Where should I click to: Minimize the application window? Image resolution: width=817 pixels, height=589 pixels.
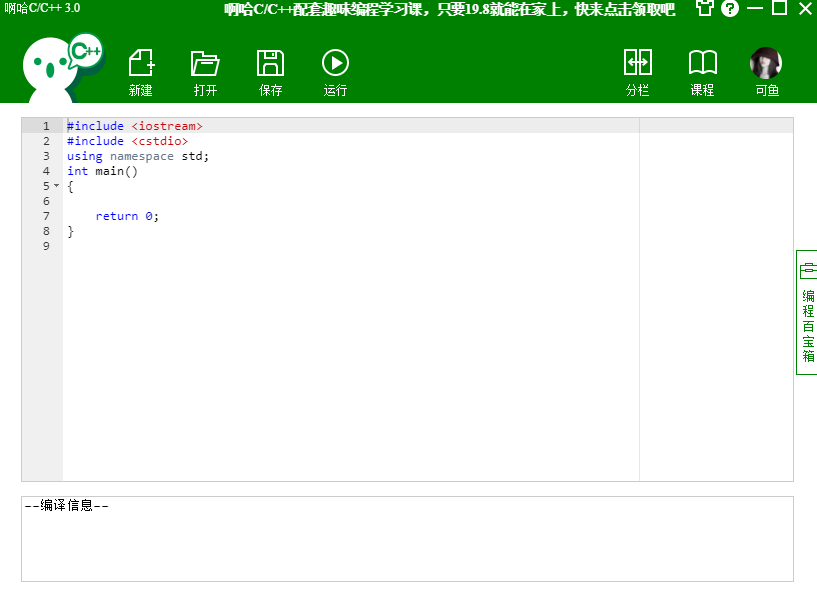pyautogui.click(x=756, y=9)
